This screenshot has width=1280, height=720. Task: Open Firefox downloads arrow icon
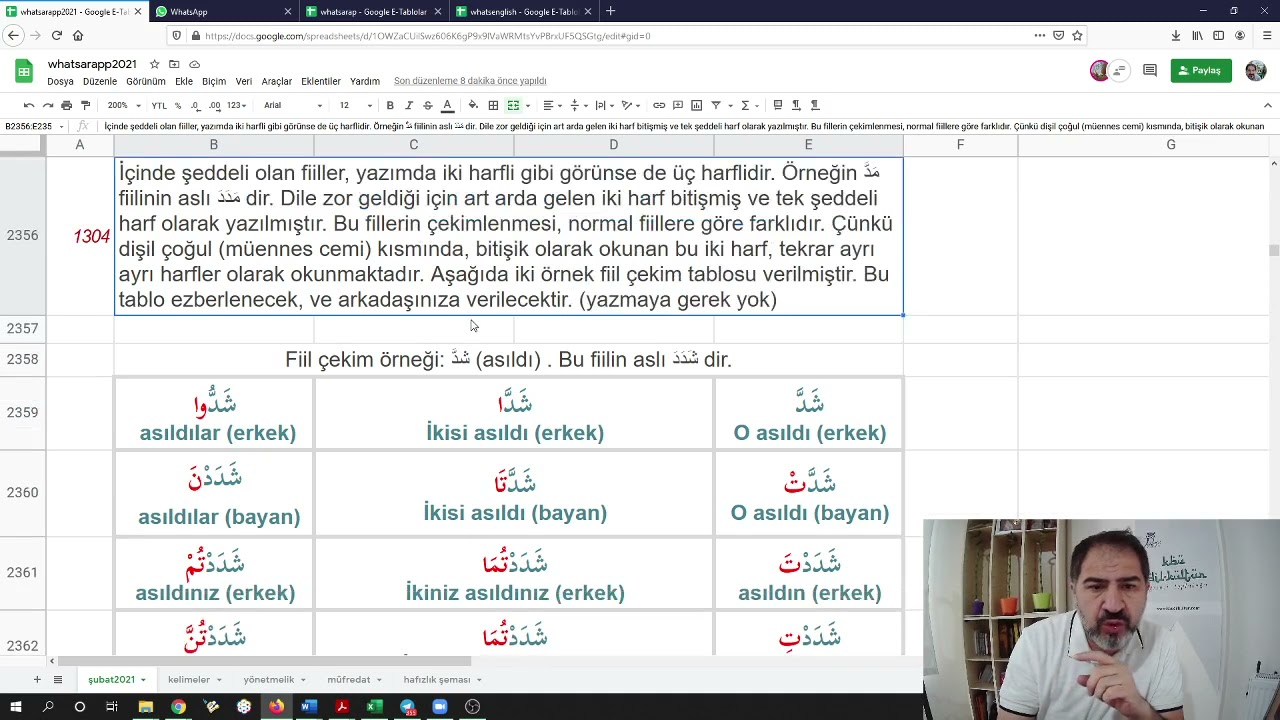point(1175,35)
